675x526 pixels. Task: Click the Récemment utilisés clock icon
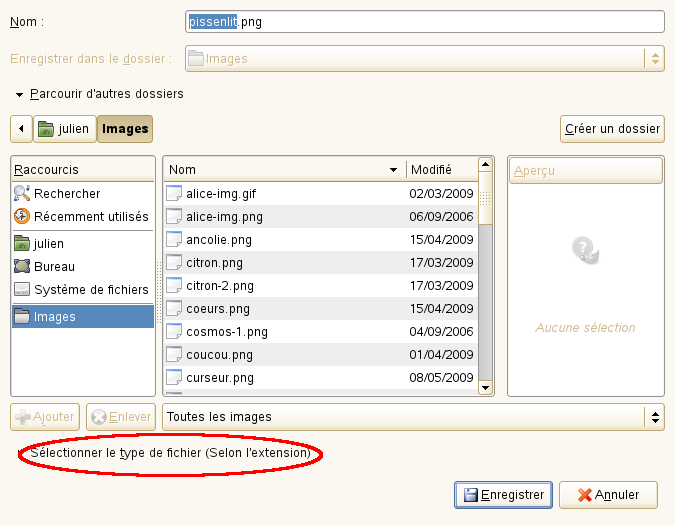coord(22,216)
